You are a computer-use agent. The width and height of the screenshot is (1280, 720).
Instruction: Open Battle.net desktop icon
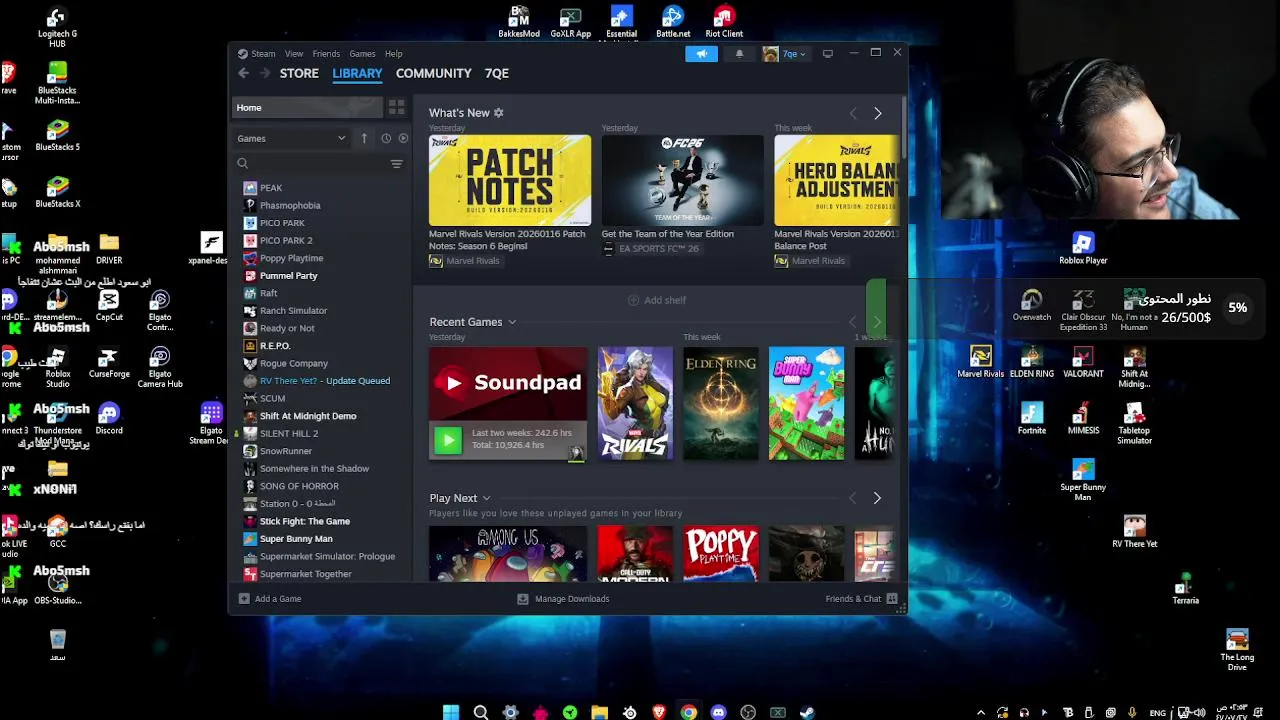click(x=673, y=22)
